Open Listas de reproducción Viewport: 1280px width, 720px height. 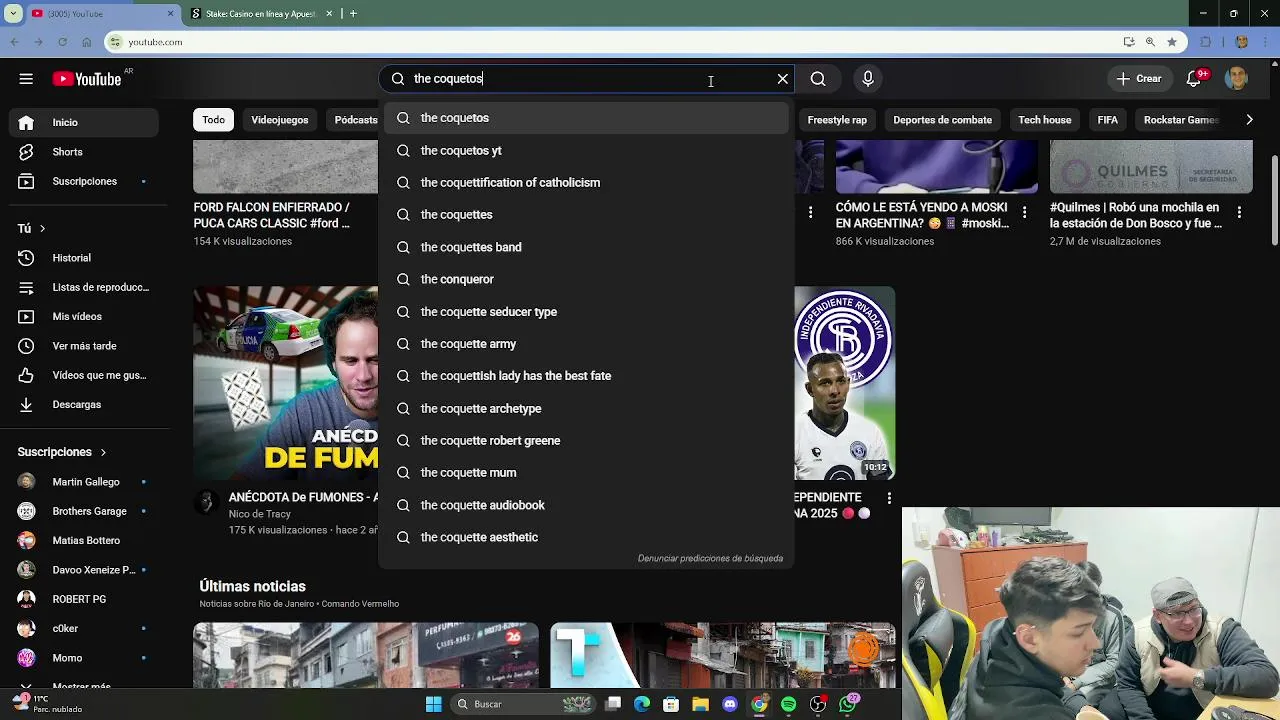[85, 287]
